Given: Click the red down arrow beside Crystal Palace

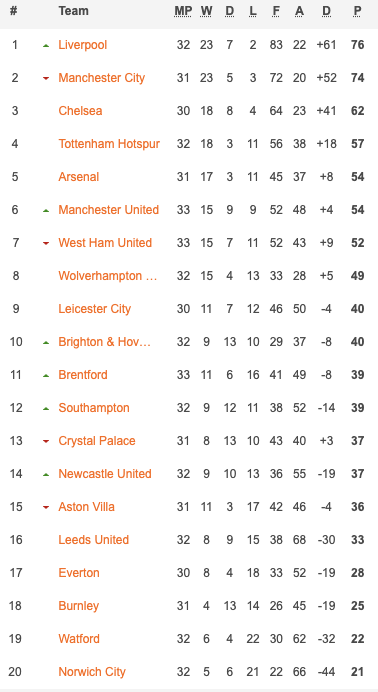Looking at the screenshot, I should click(x=46, y=441).
